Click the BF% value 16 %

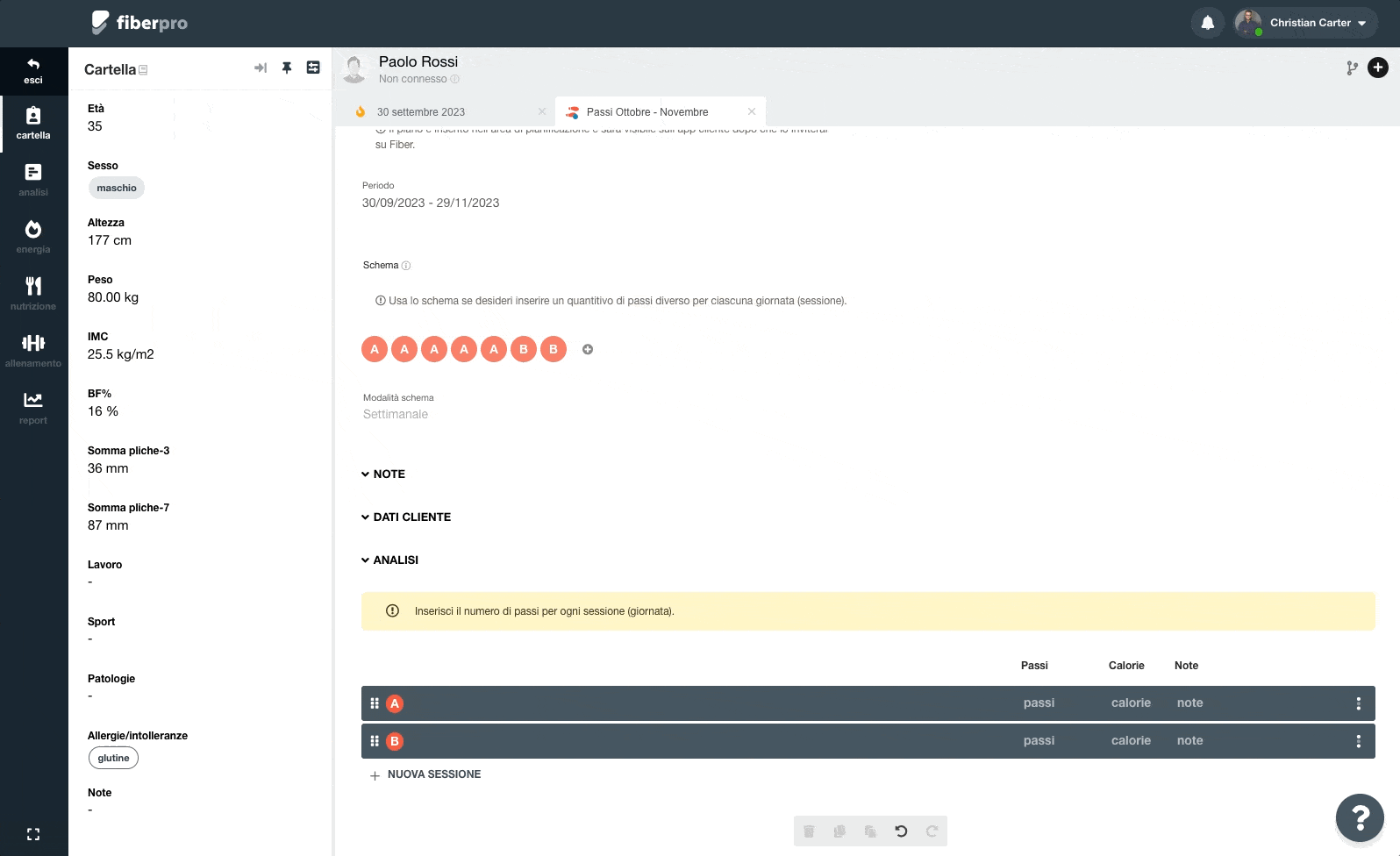[103, 411]
